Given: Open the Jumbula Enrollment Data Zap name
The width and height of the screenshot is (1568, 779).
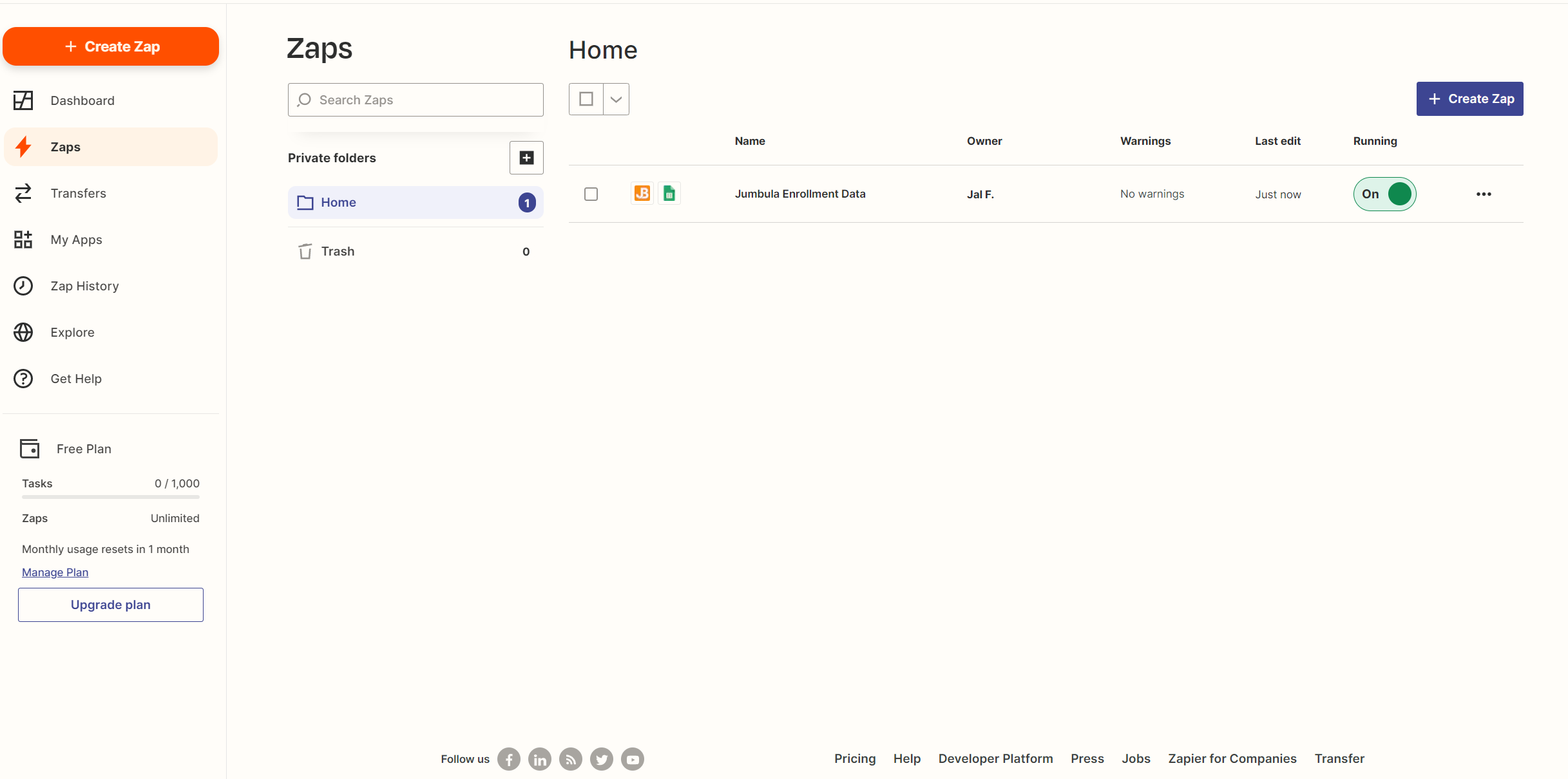Looking at the screenshot, I should (x=800, y=194).
